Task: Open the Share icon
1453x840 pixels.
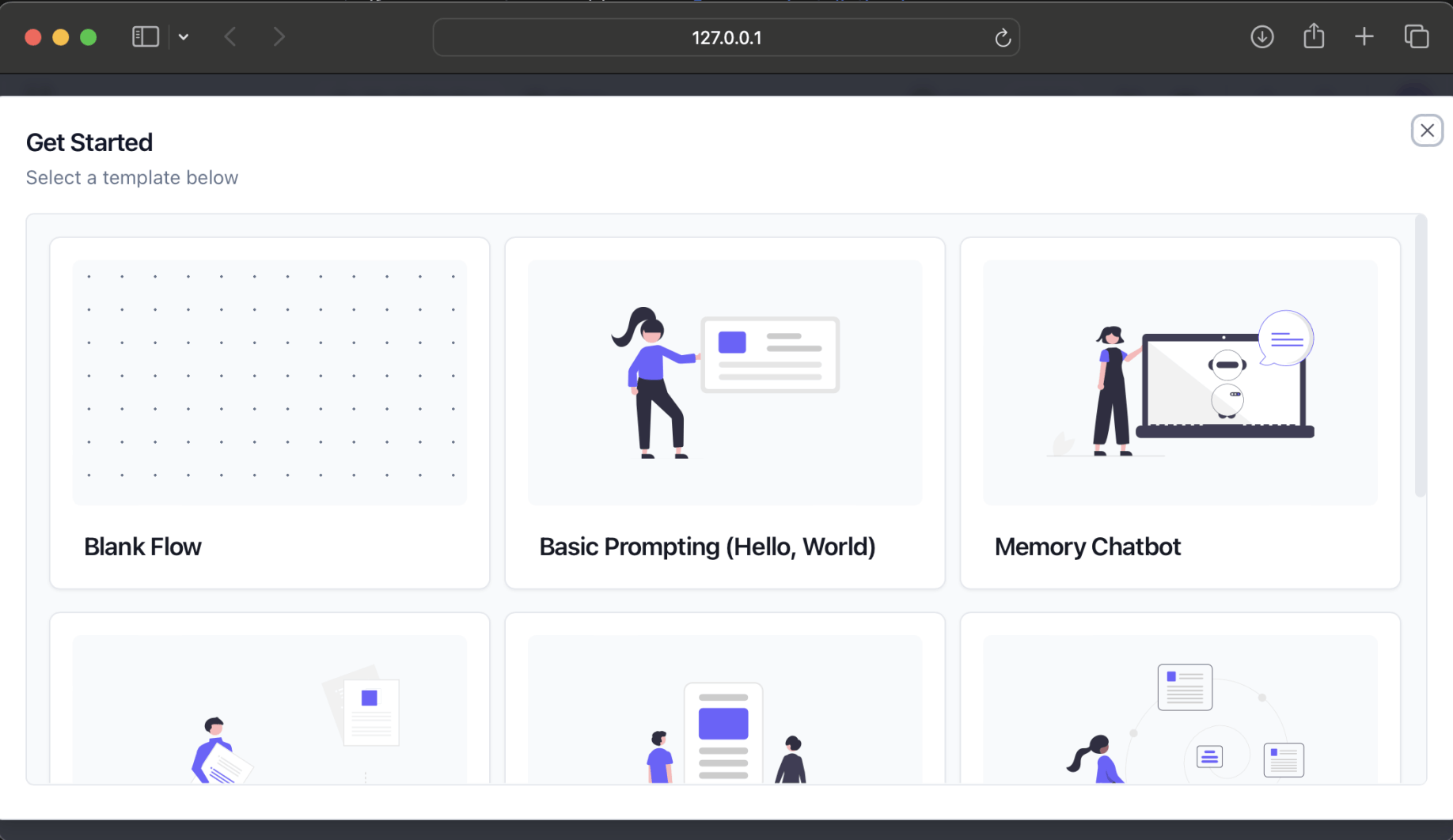Action: coord(1314,36)
